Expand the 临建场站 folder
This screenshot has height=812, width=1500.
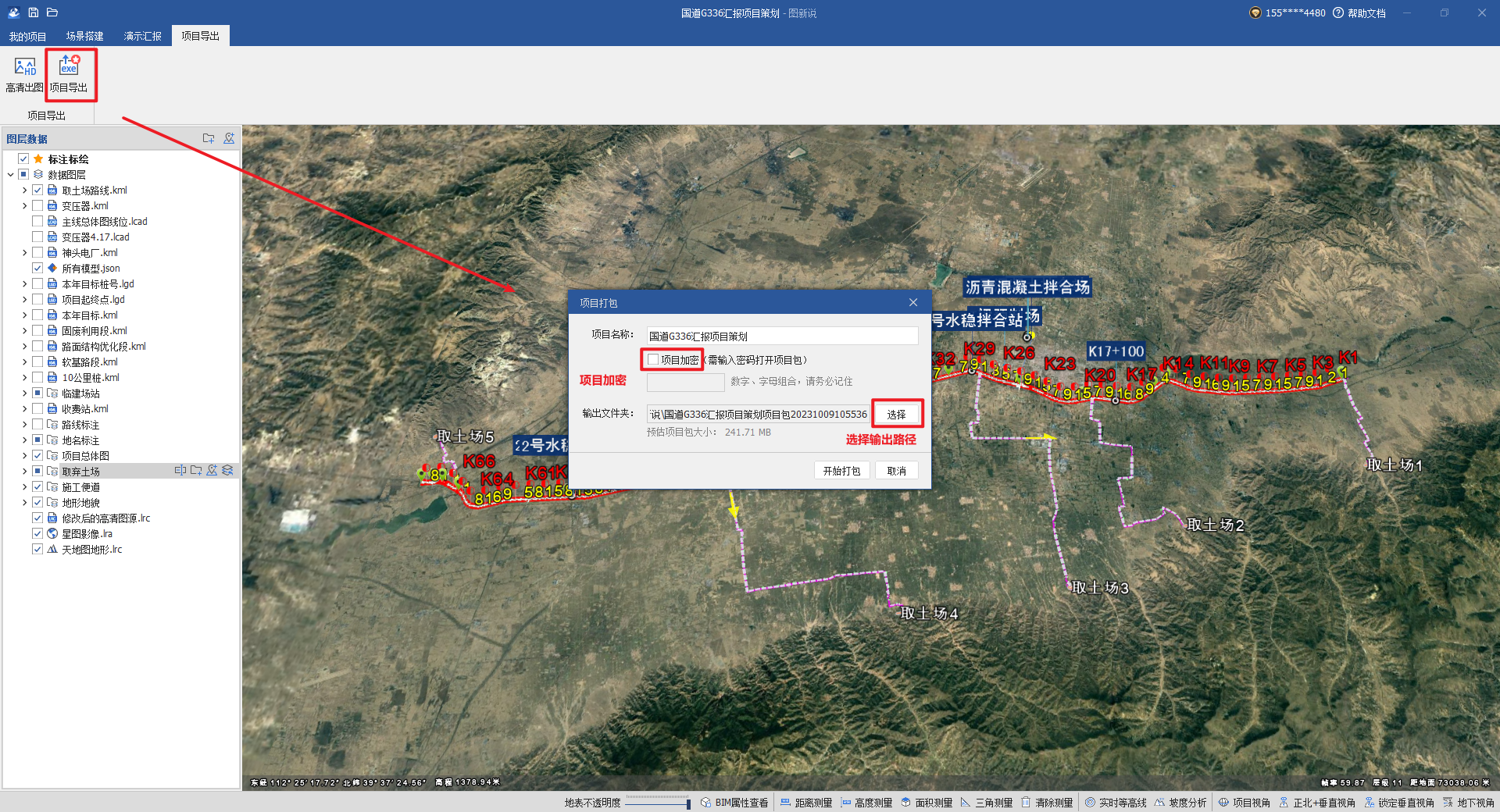click(x=24, y=394)
